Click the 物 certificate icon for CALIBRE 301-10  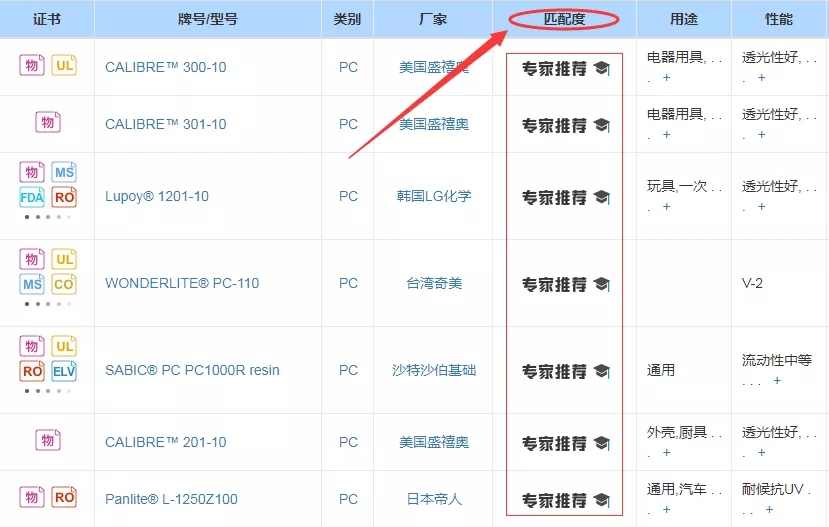[x=47, y=123]
